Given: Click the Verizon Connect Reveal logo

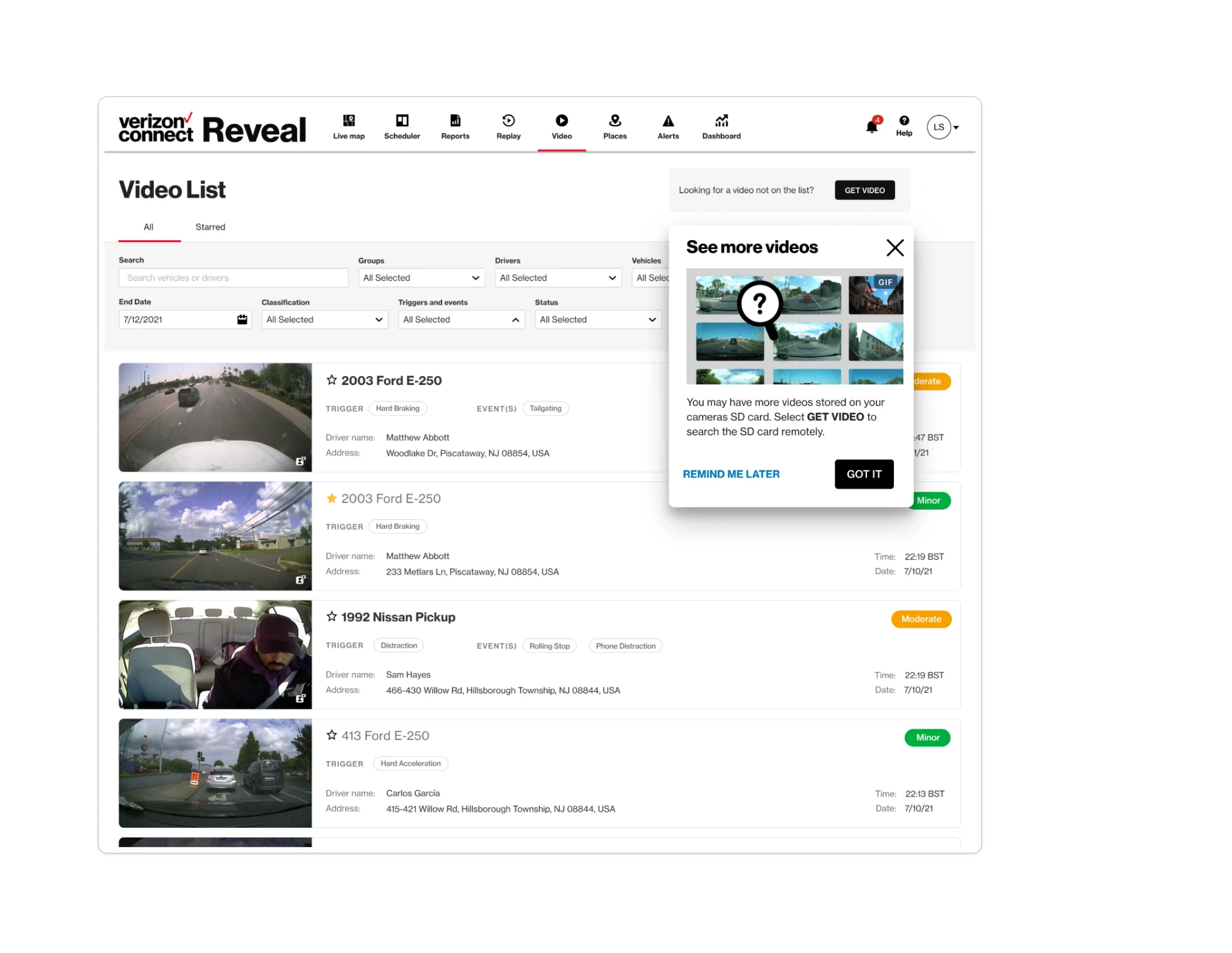Looking at the screenshot, I should point(212,128).
